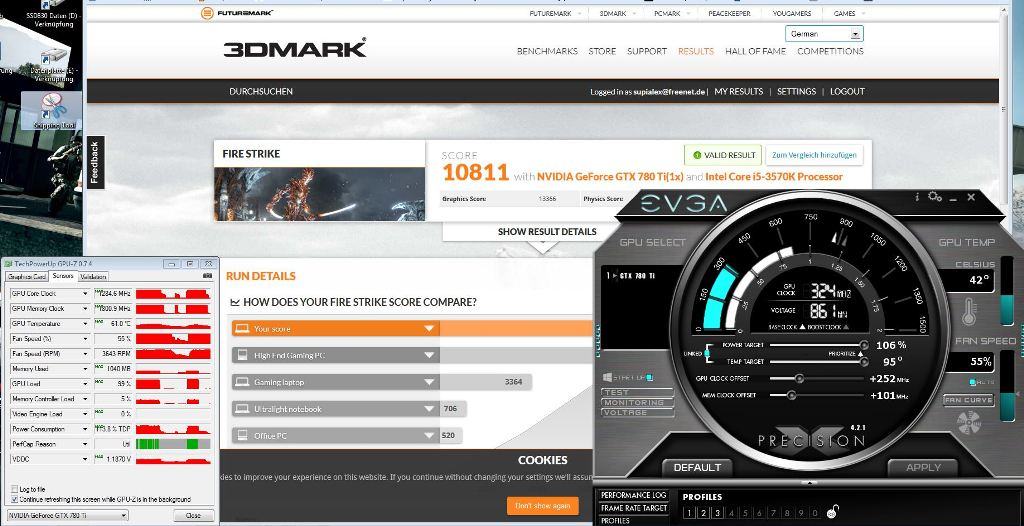
Task: Open EVGA Precision settings gear
Action: pos(935,197)
